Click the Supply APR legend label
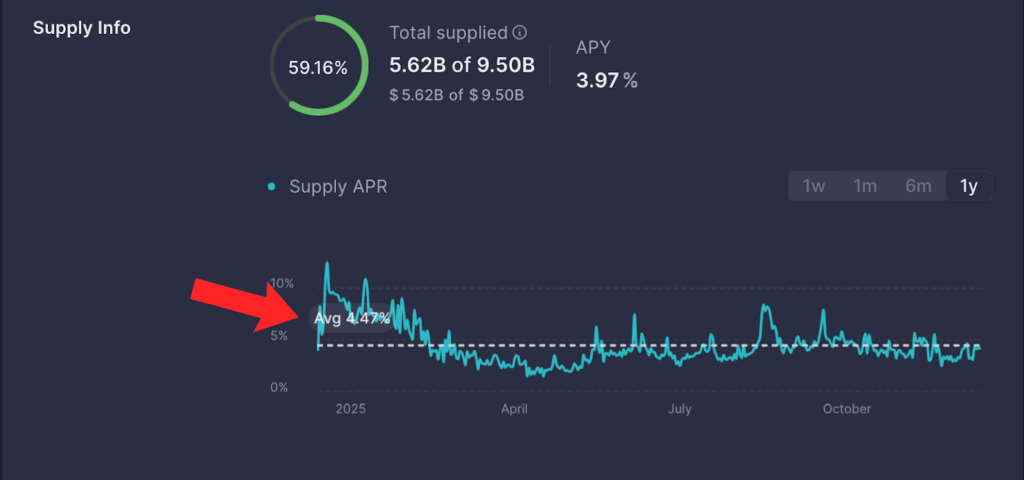The height and width of the screenshot is (480, 1024). coord(338,187)
